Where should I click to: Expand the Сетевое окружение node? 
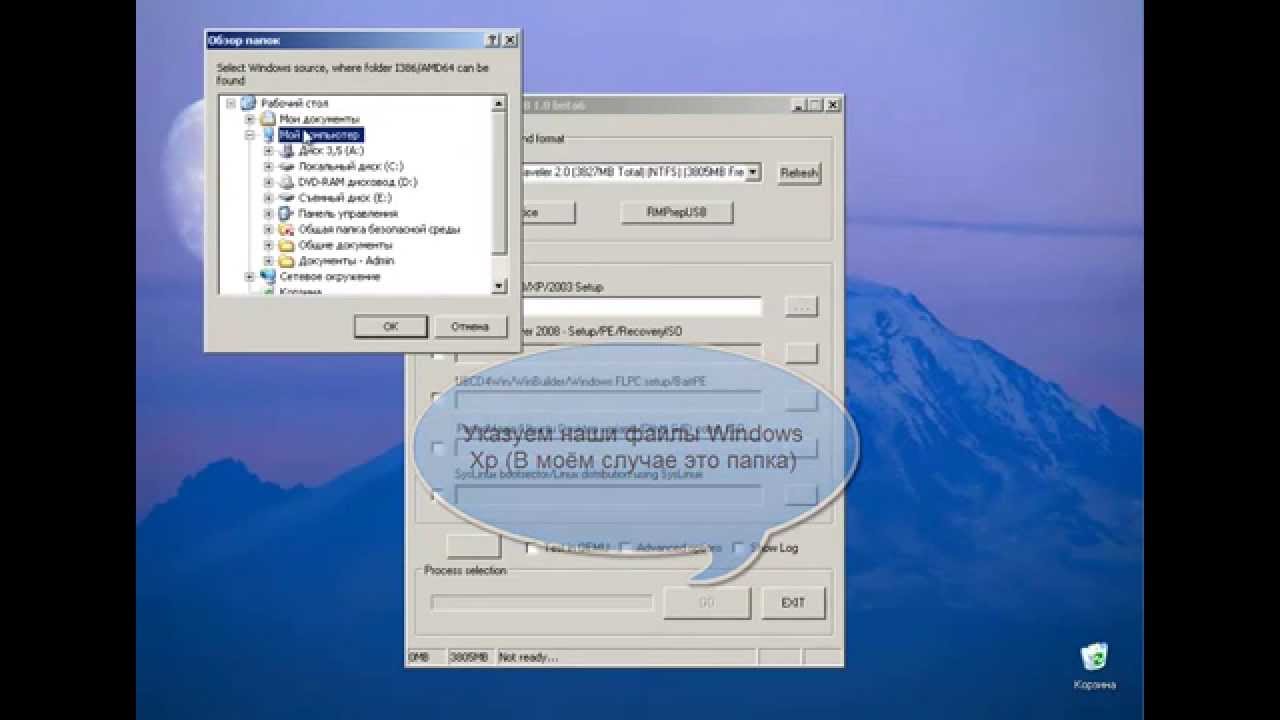tap(250, 277)
